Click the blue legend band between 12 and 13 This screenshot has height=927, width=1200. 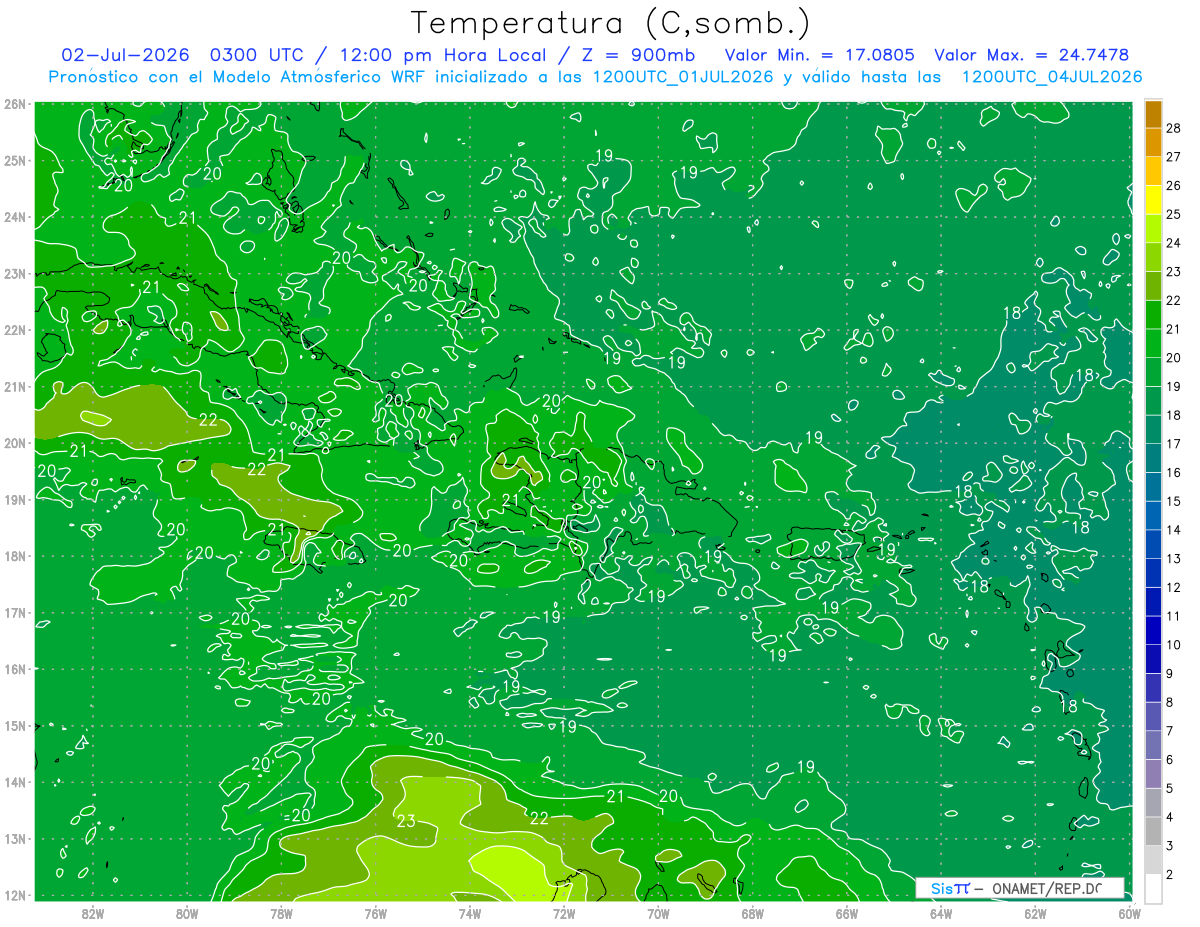[1153, 573]
